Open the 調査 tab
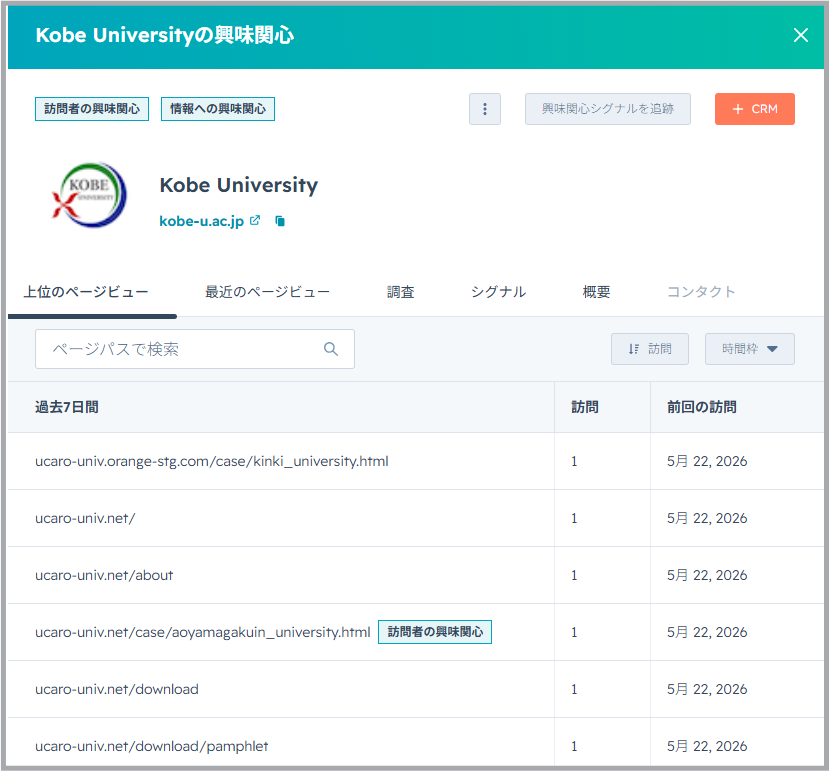This screenshot has width=830, height=772. [x=401, y=292]
